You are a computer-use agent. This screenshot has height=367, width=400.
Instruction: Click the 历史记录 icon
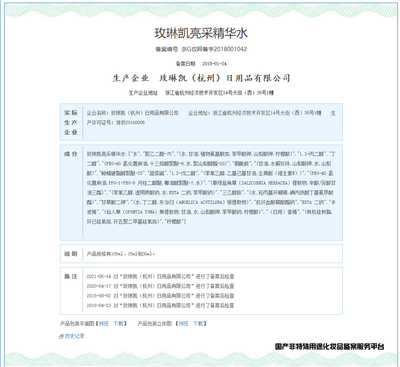click(61, 337)
